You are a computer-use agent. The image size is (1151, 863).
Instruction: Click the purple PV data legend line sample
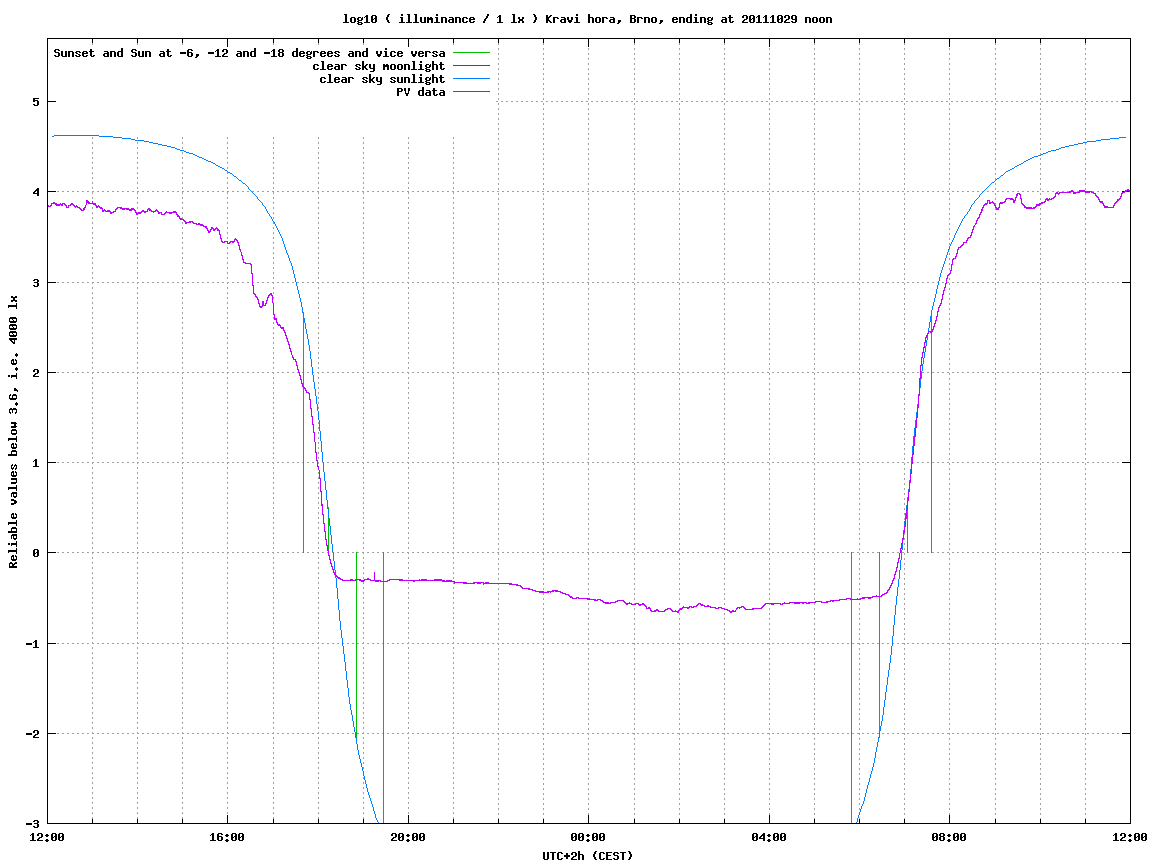(x=471, y=92)
